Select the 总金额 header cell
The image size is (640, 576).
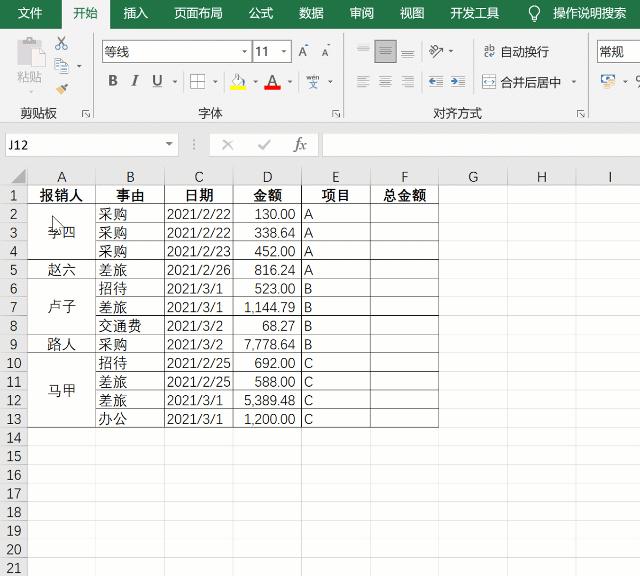pyautogui.click(x=404, y=195)
